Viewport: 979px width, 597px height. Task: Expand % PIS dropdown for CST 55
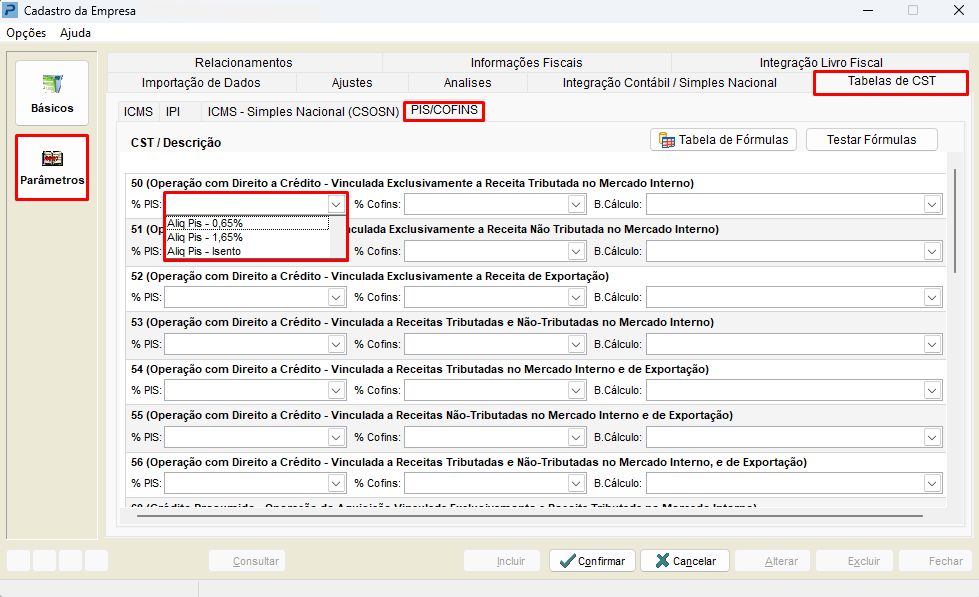[x=336, y=437]
